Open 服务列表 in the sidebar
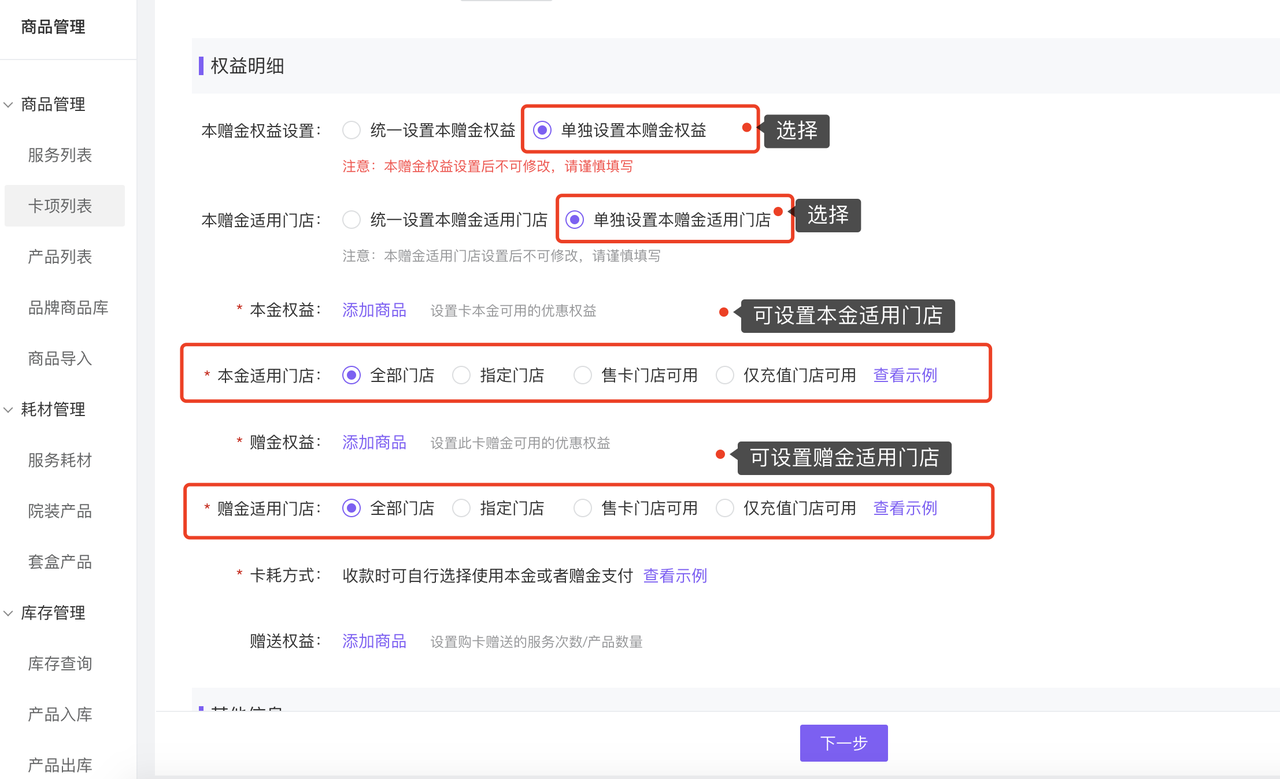This screenshot has height=779, width=1280. coord(60,155)
